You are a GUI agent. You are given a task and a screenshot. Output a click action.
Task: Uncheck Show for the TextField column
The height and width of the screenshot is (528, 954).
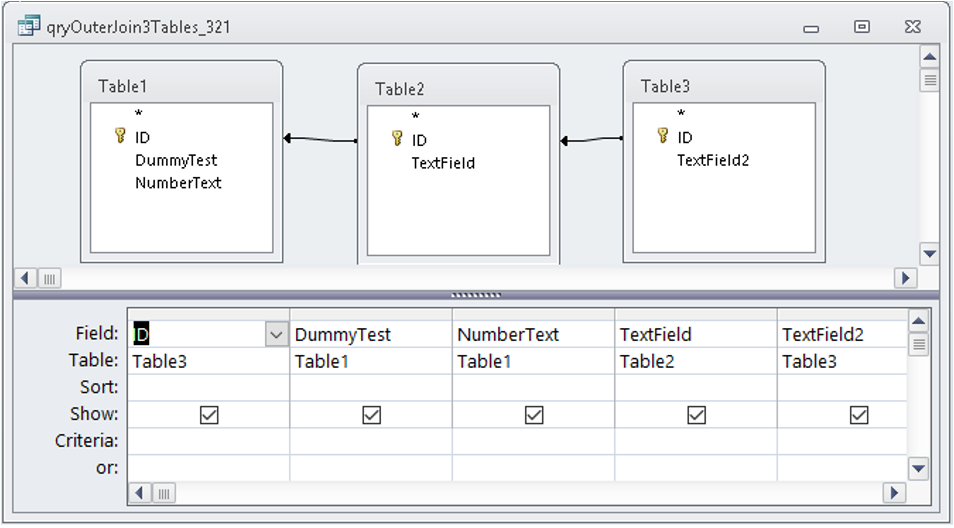tap(696, 415)
